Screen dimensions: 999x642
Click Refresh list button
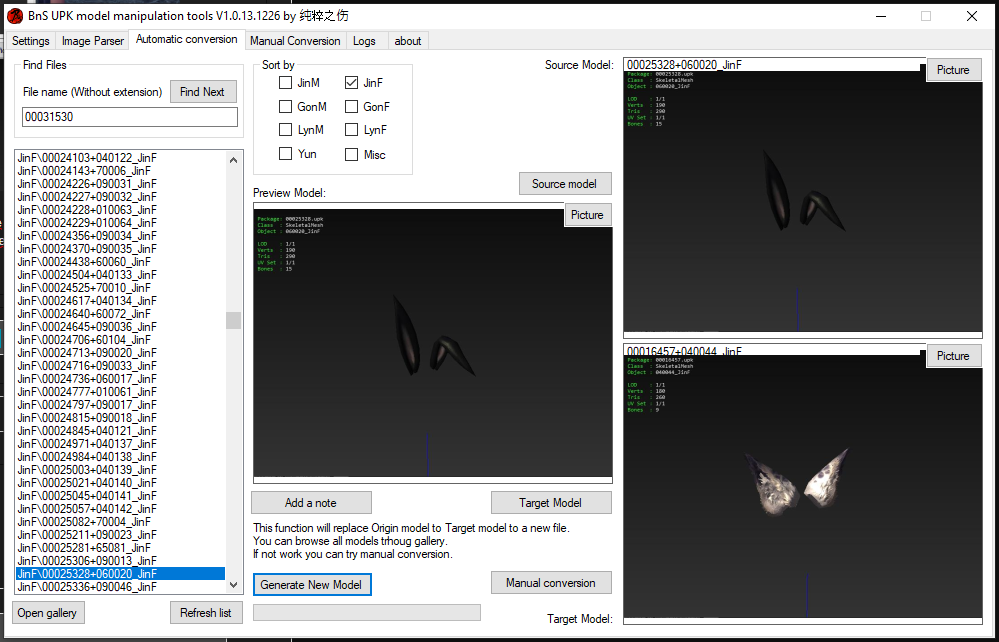tap(206, 613)
